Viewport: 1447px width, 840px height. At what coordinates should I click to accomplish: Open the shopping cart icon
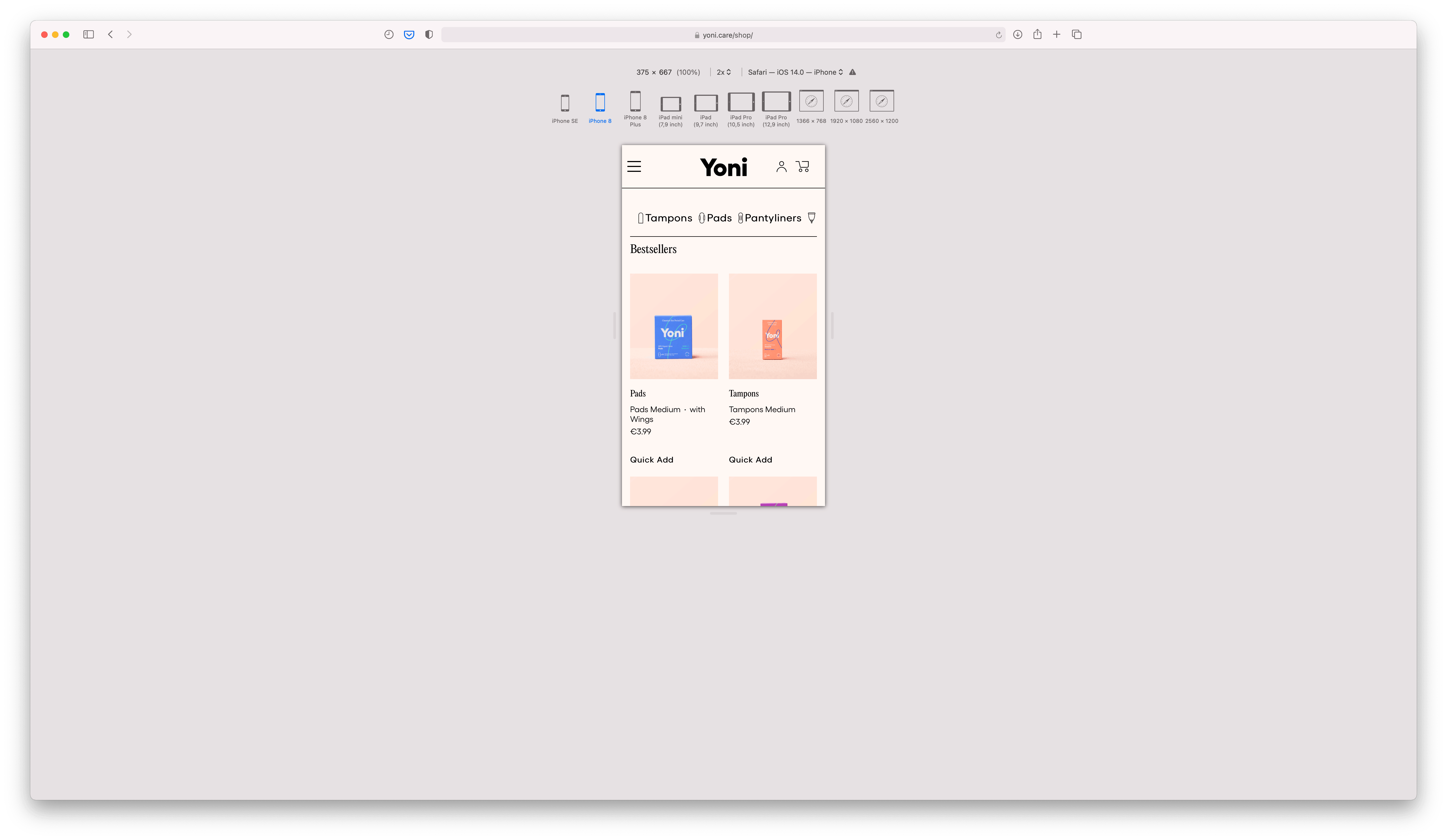[803, 166]
